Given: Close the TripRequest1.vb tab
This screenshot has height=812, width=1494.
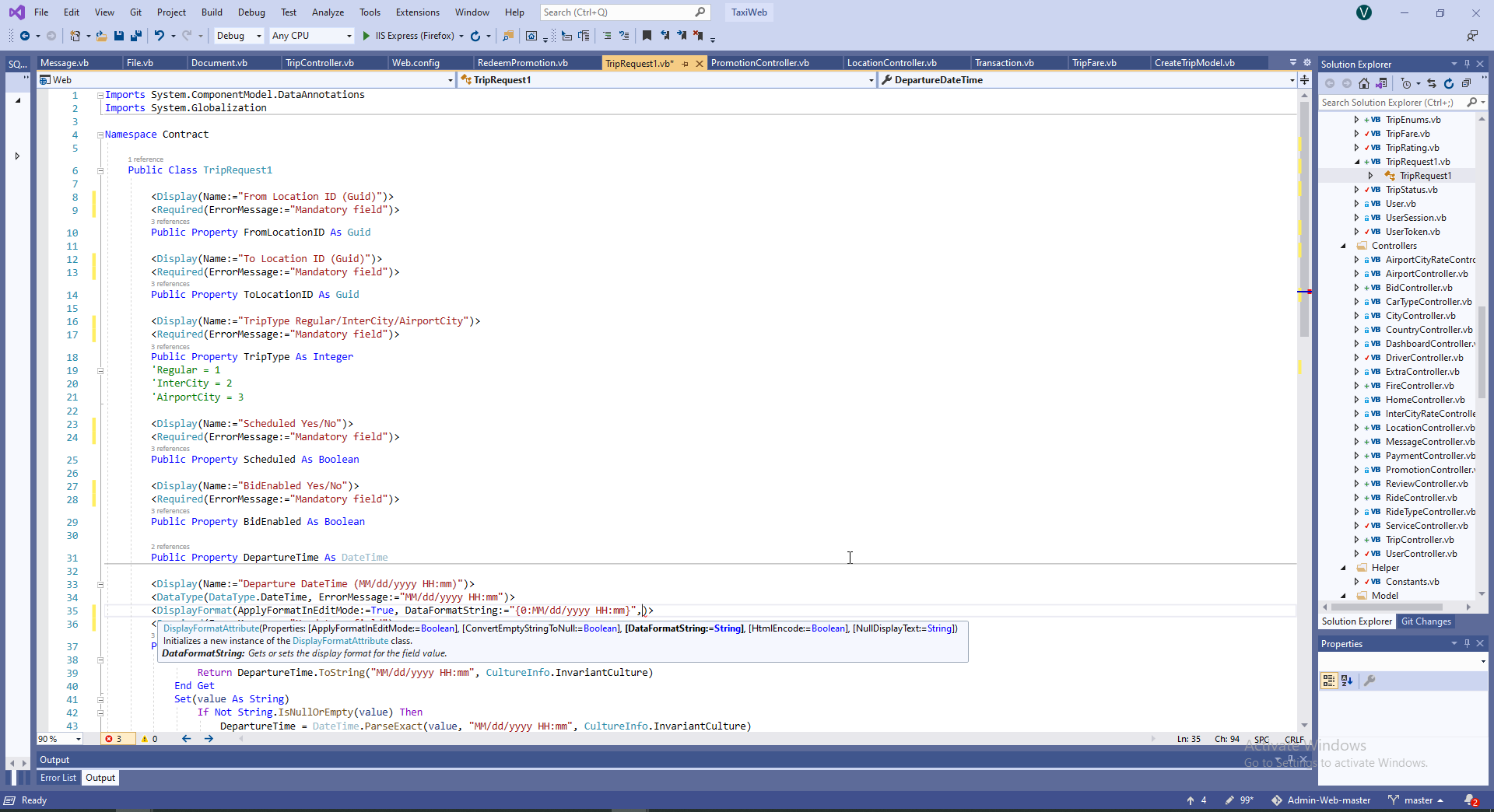Looking at the screenshot, I should pos(700,64).
